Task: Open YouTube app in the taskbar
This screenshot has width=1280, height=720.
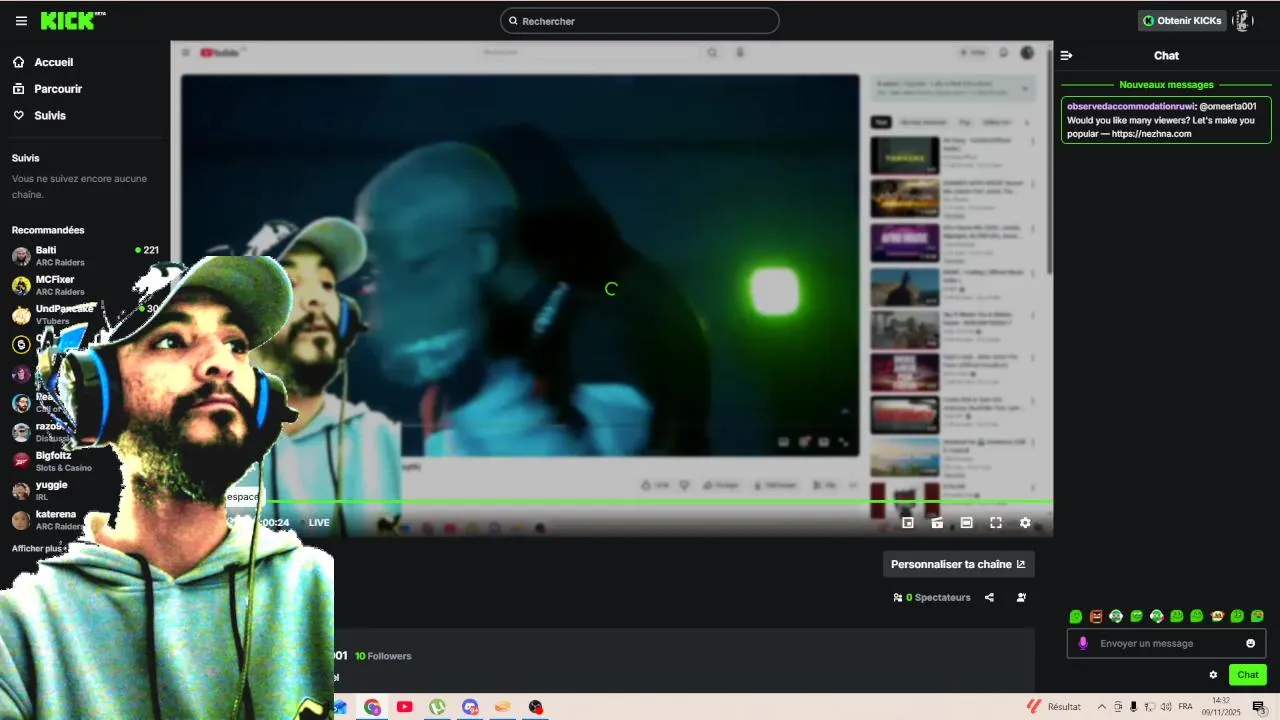Action: coord(404,707)
